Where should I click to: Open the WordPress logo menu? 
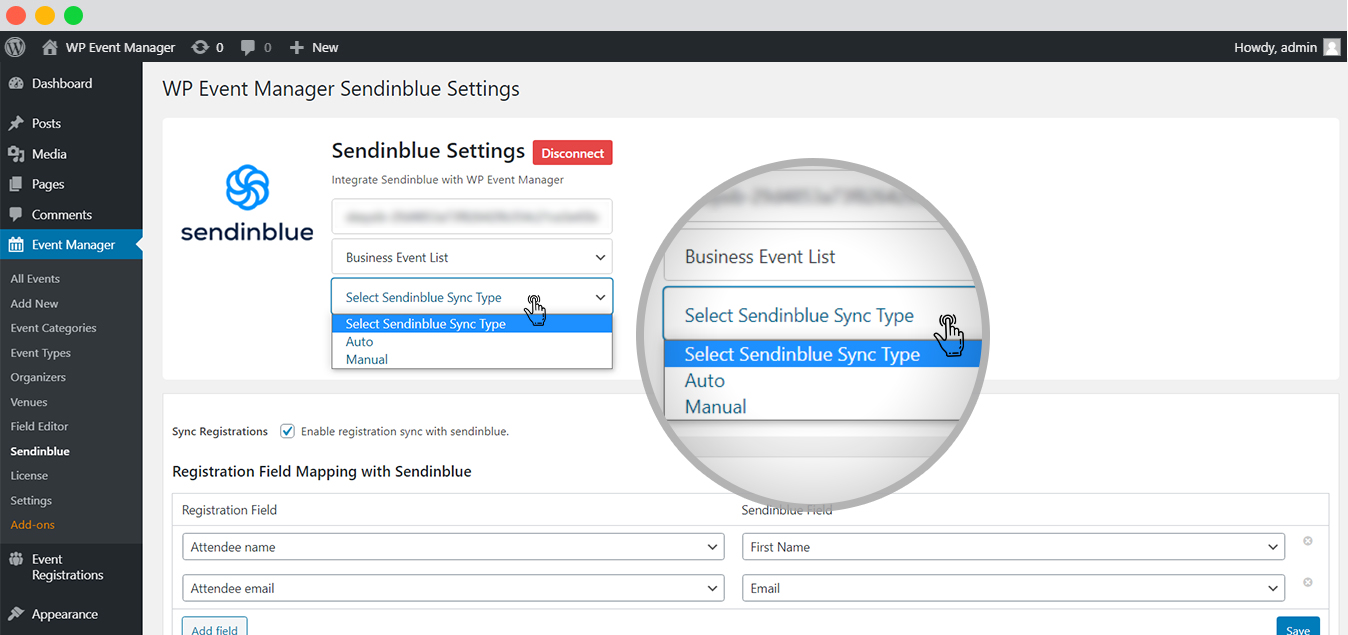[15, 47]
